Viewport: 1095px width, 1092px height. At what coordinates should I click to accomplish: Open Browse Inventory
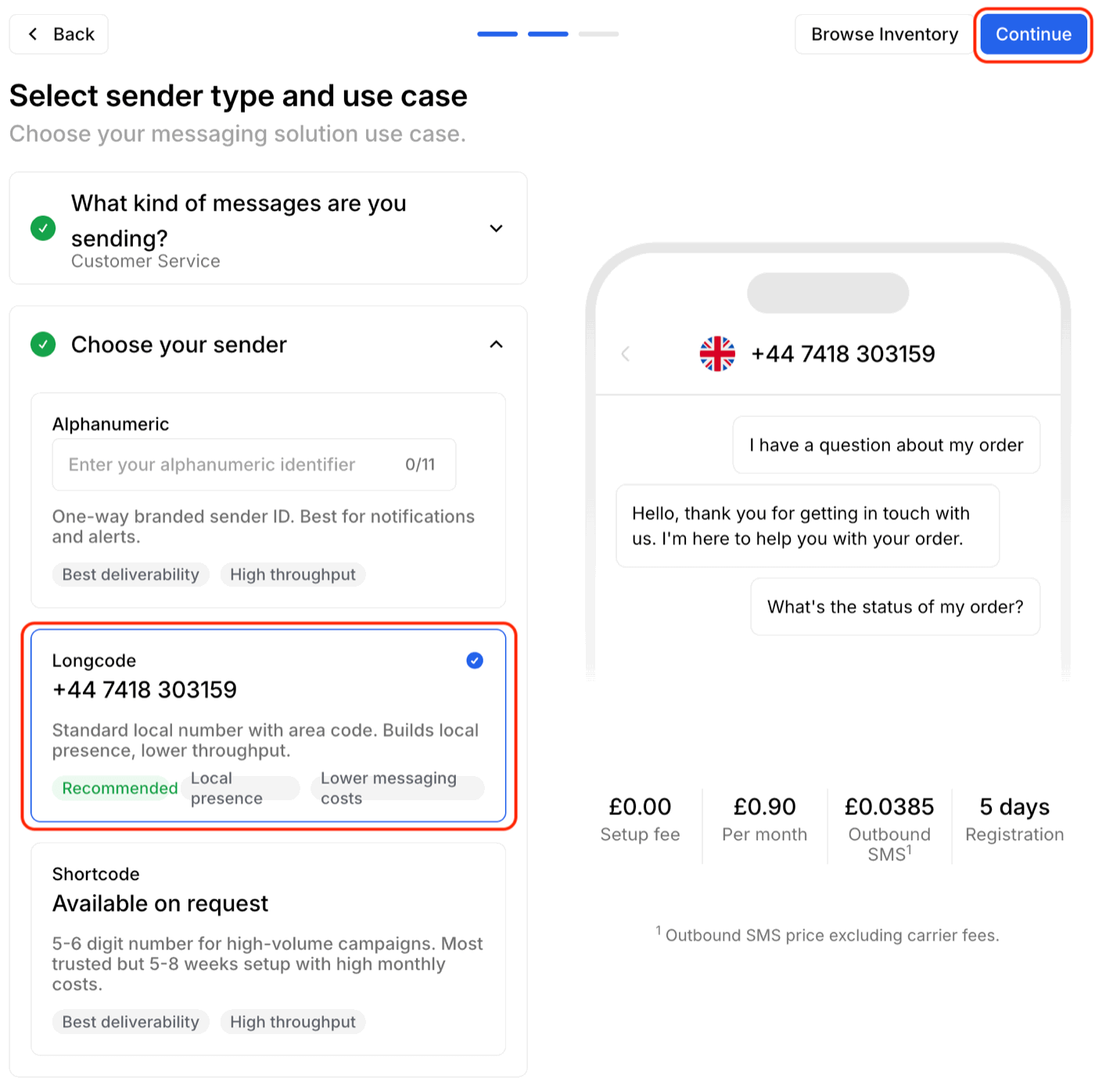(884, 34)
